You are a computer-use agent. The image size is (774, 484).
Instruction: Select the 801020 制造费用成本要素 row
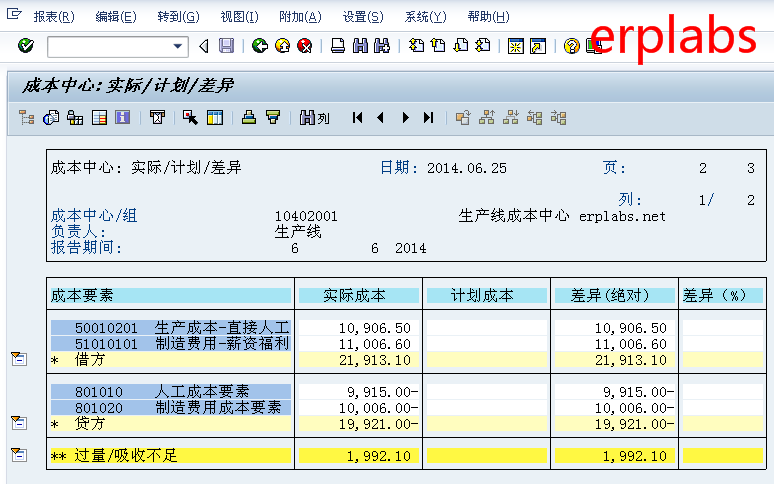(171, 408)
